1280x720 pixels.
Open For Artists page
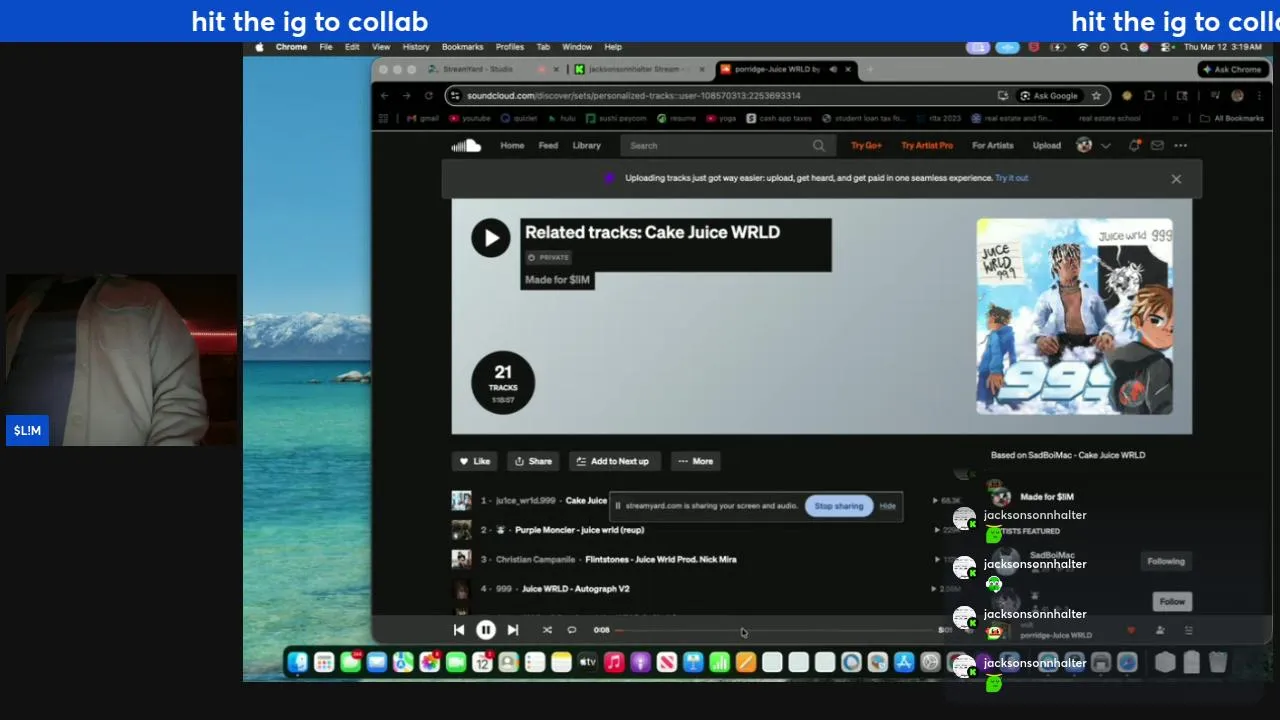click(x=993, y=146)
